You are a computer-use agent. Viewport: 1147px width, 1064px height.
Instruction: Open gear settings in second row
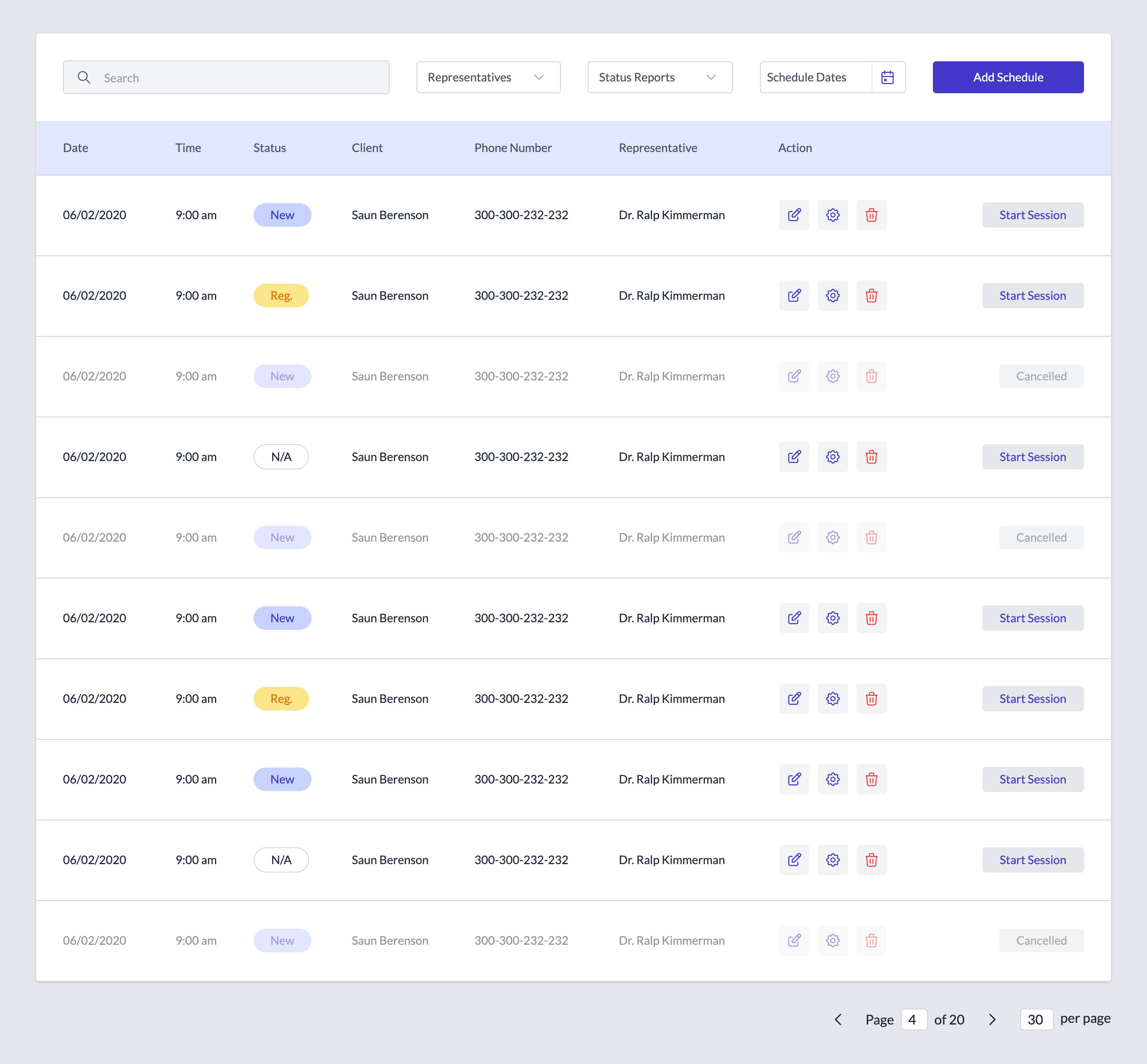pos(833,295)
